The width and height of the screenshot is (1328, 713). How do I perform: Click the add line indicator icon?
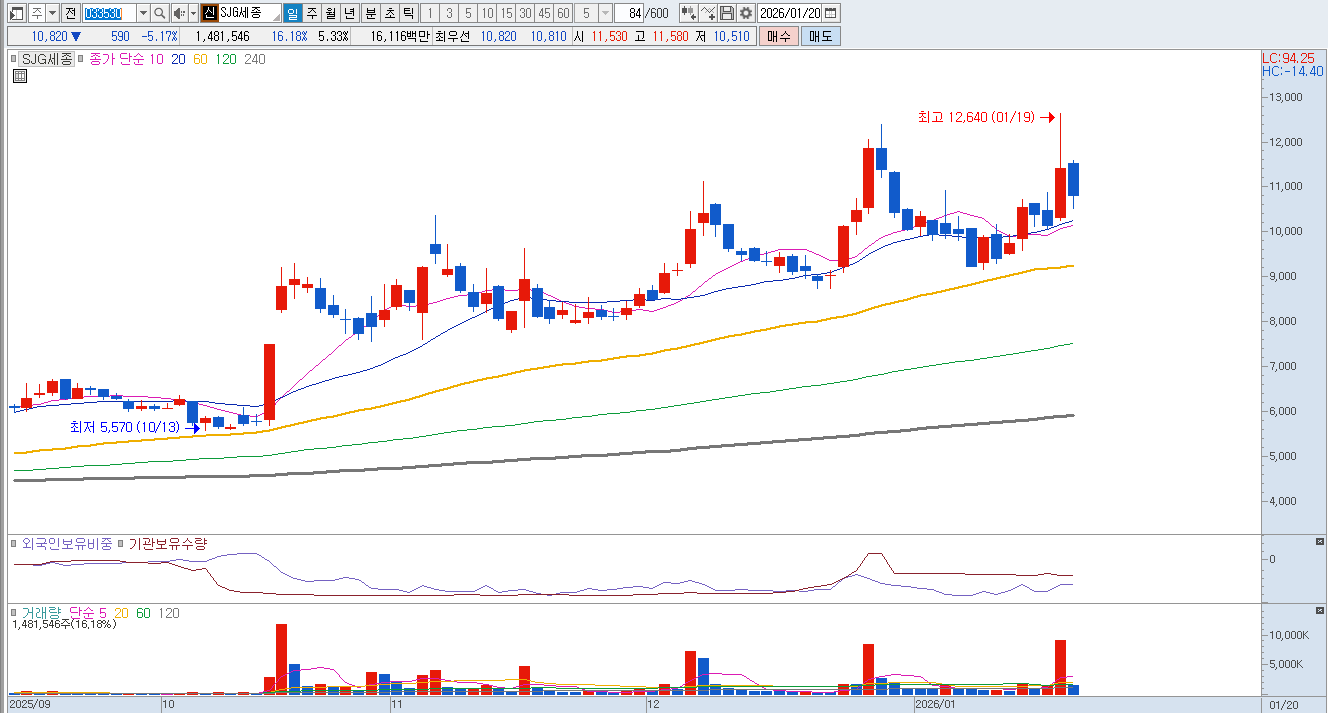708,13
